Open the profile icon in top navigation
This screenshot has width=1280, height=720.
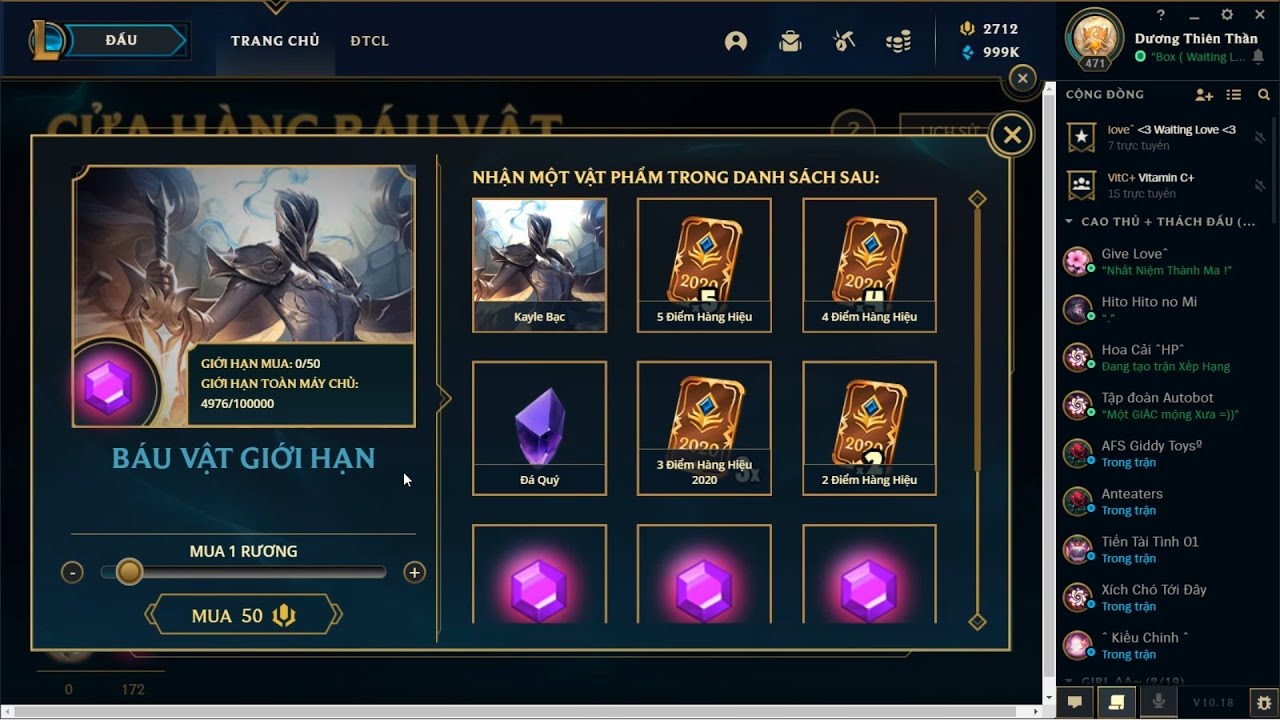coord(736,41)
